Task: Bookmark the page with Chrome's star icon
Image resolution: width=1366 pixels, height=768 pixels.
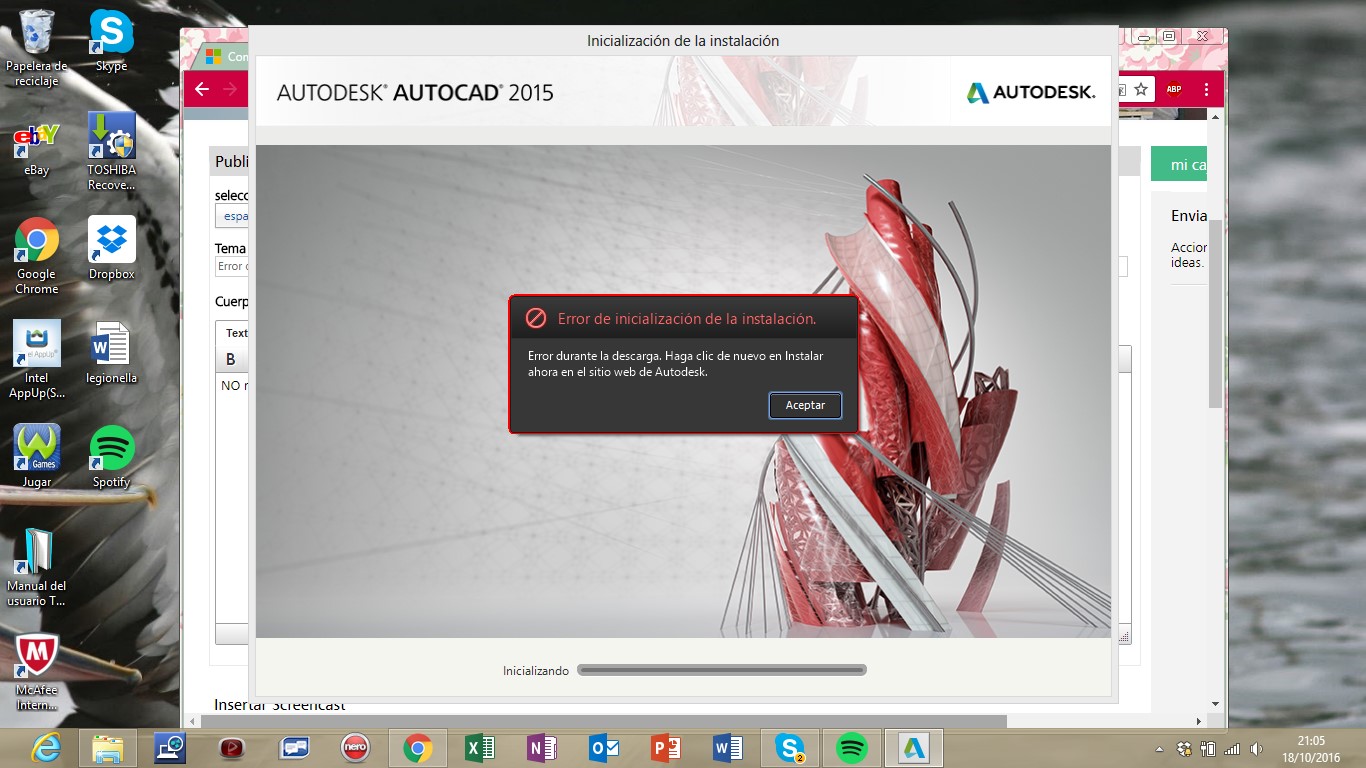Action: [1140, 89]
